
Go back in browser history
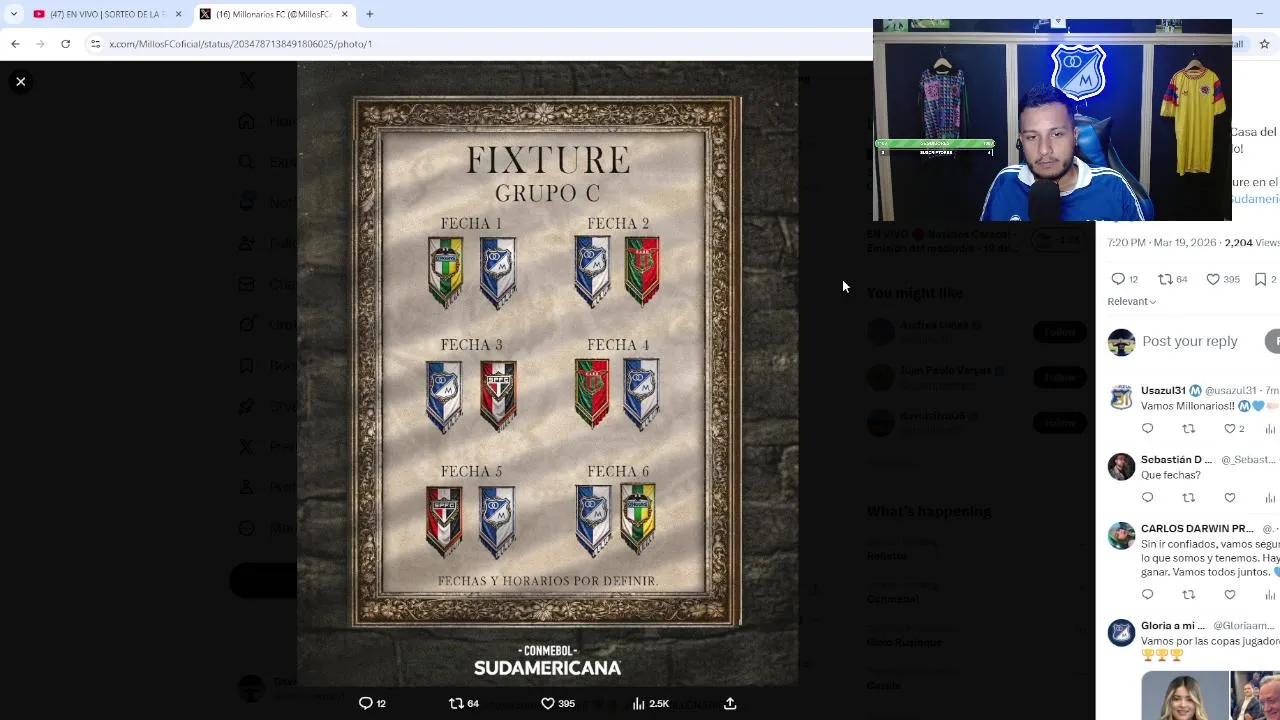(15, 44)
